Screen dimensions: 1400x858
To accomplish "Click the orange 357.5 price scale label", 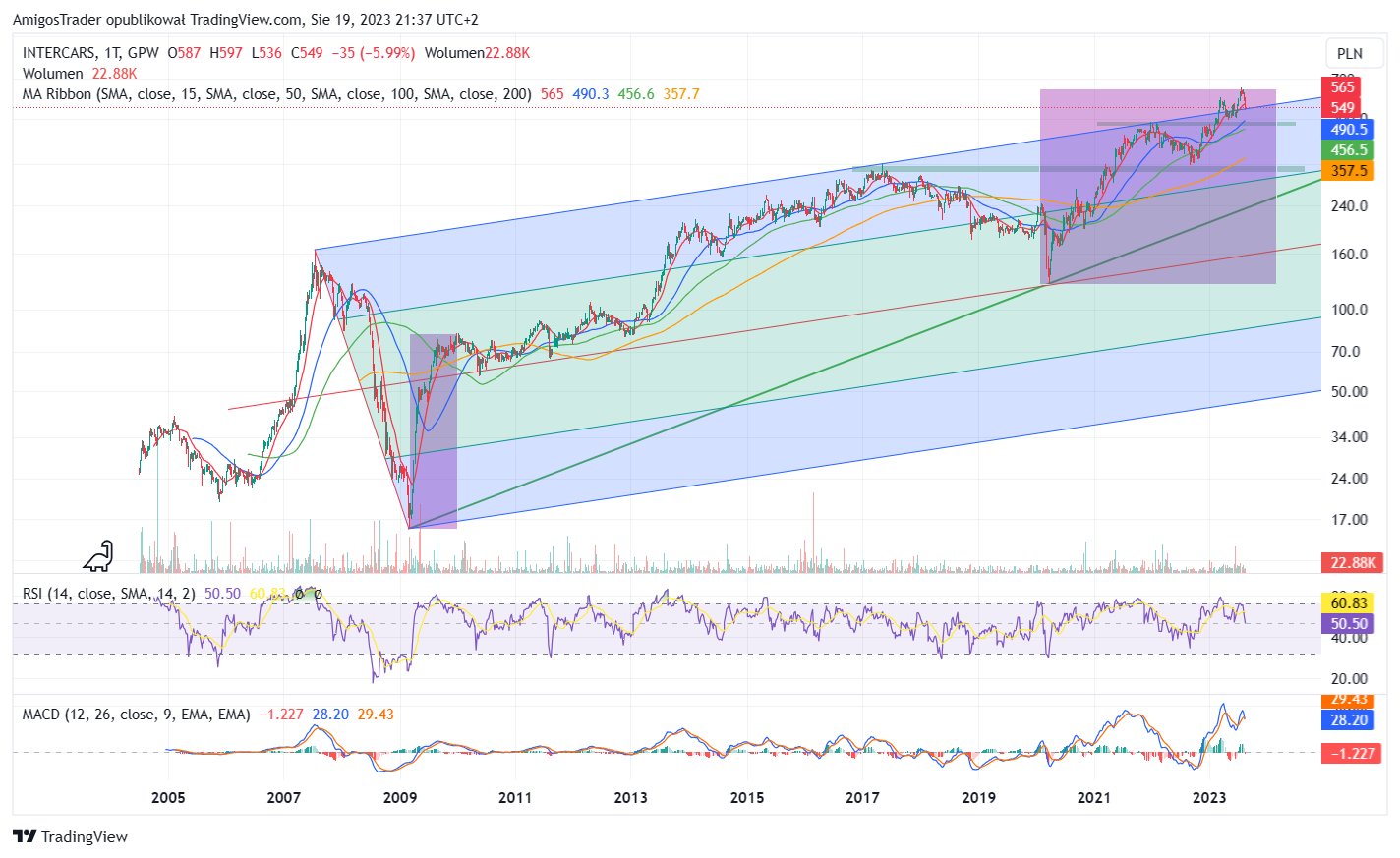I will [1349, 171].
